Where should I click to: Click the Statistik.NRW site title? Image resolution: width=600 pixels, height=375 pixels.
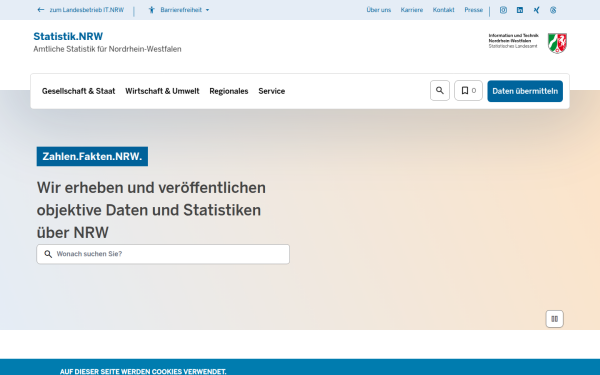tap(68, 36)
